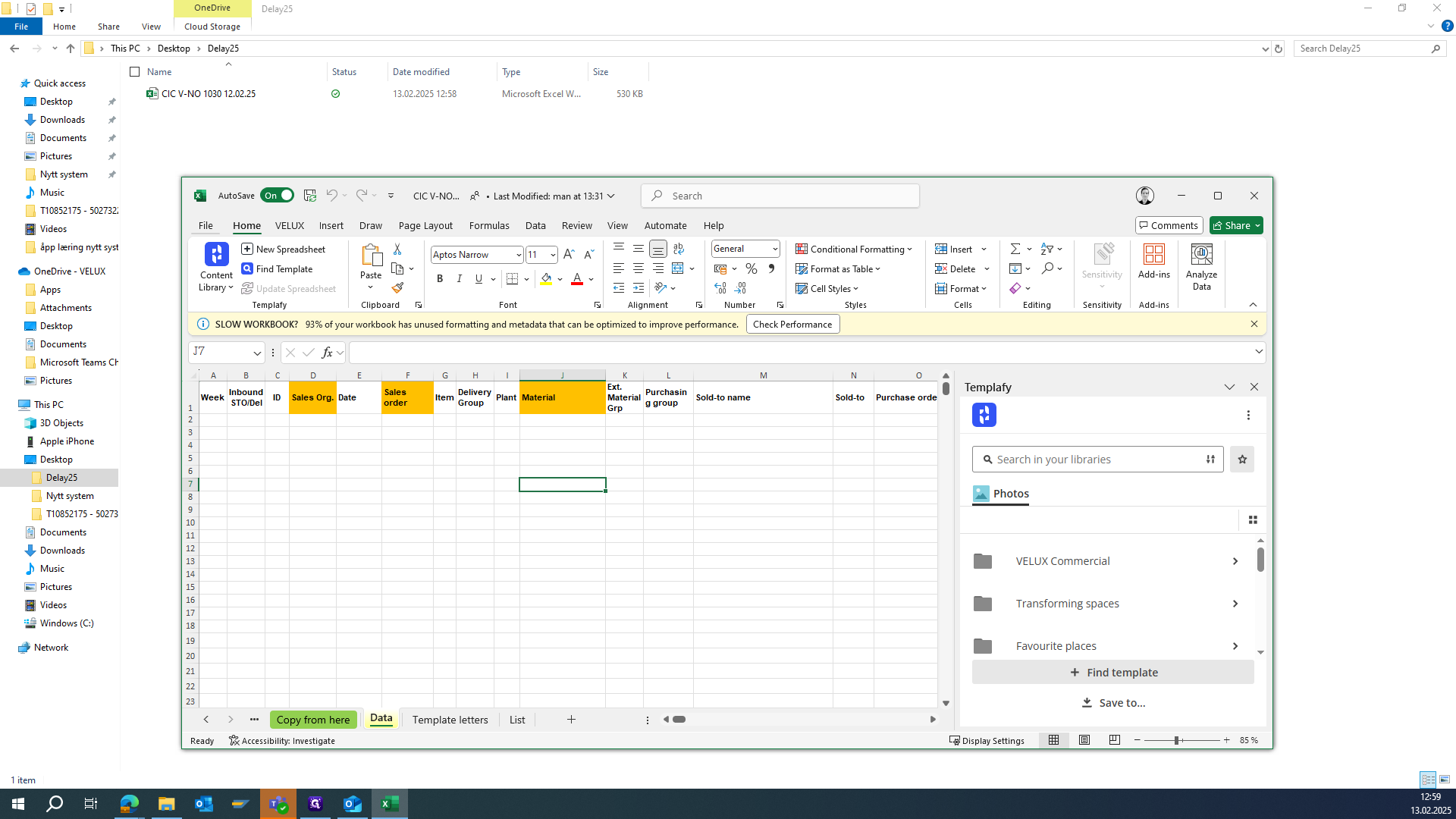Click the Percent Style icon
Image resolution: width=1456 pixels, height=819 pixels.
[751, 268]
